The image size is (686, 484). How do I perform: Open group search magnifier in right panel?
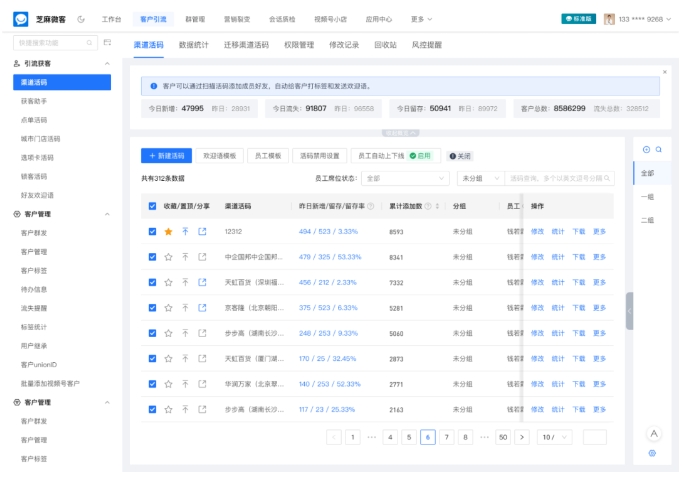point(659,150)
